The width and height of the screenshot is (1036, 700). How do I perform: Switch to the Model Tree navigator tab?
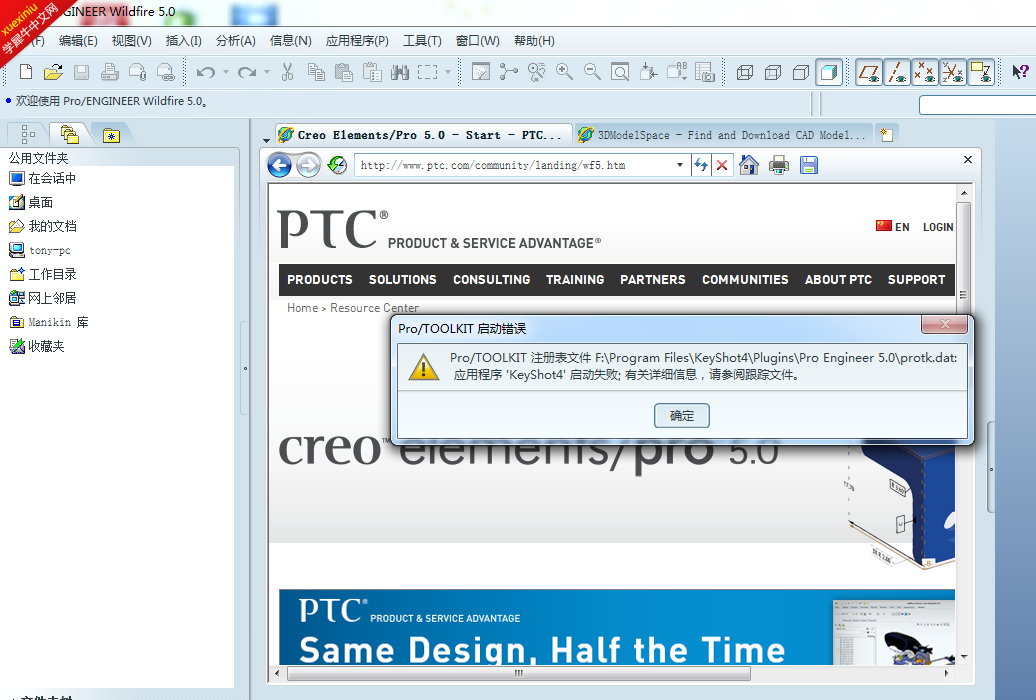pyautogui.click(x=28, y=134)
